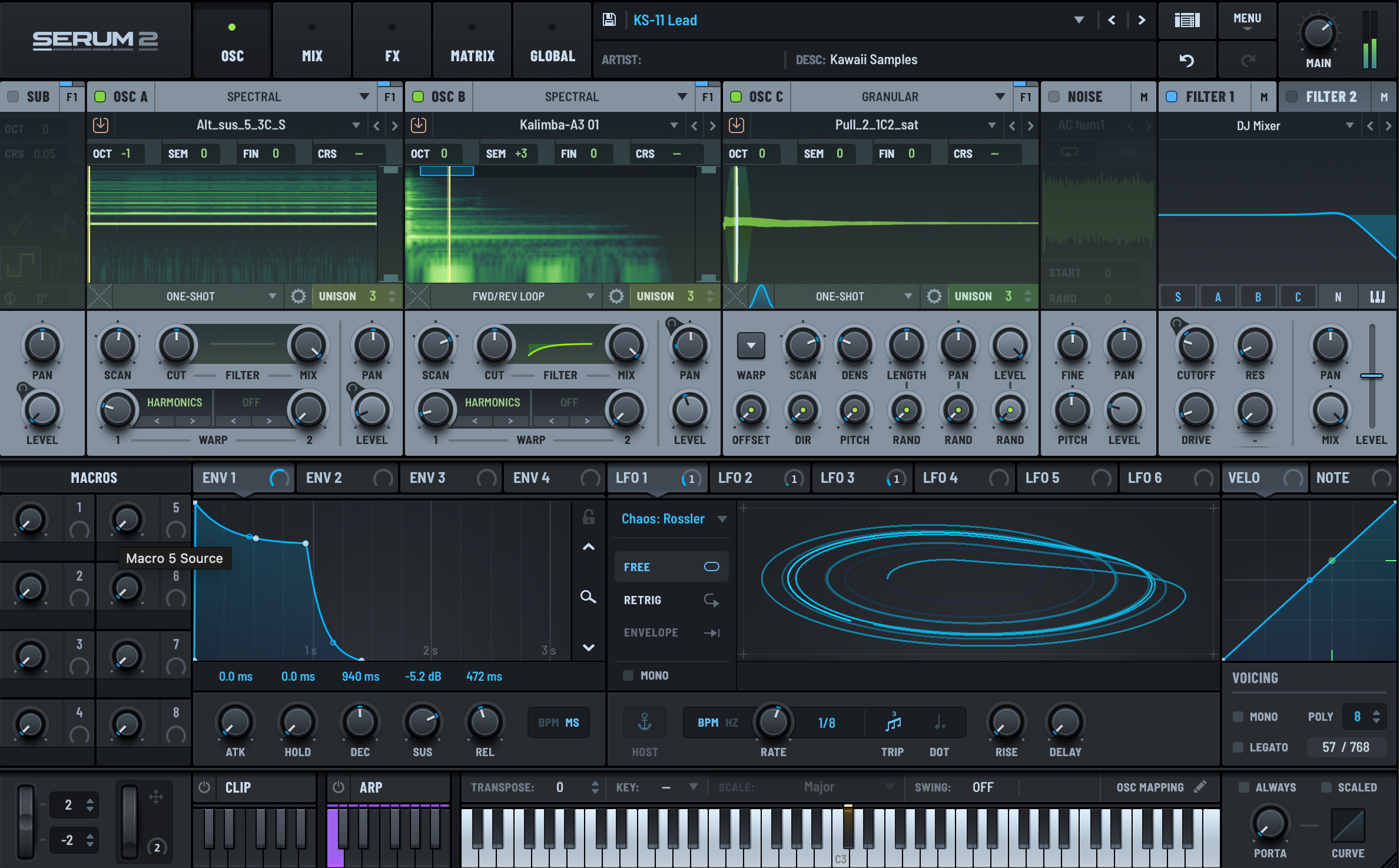Toggle OSC A enable switch

(x=100, y=97)
